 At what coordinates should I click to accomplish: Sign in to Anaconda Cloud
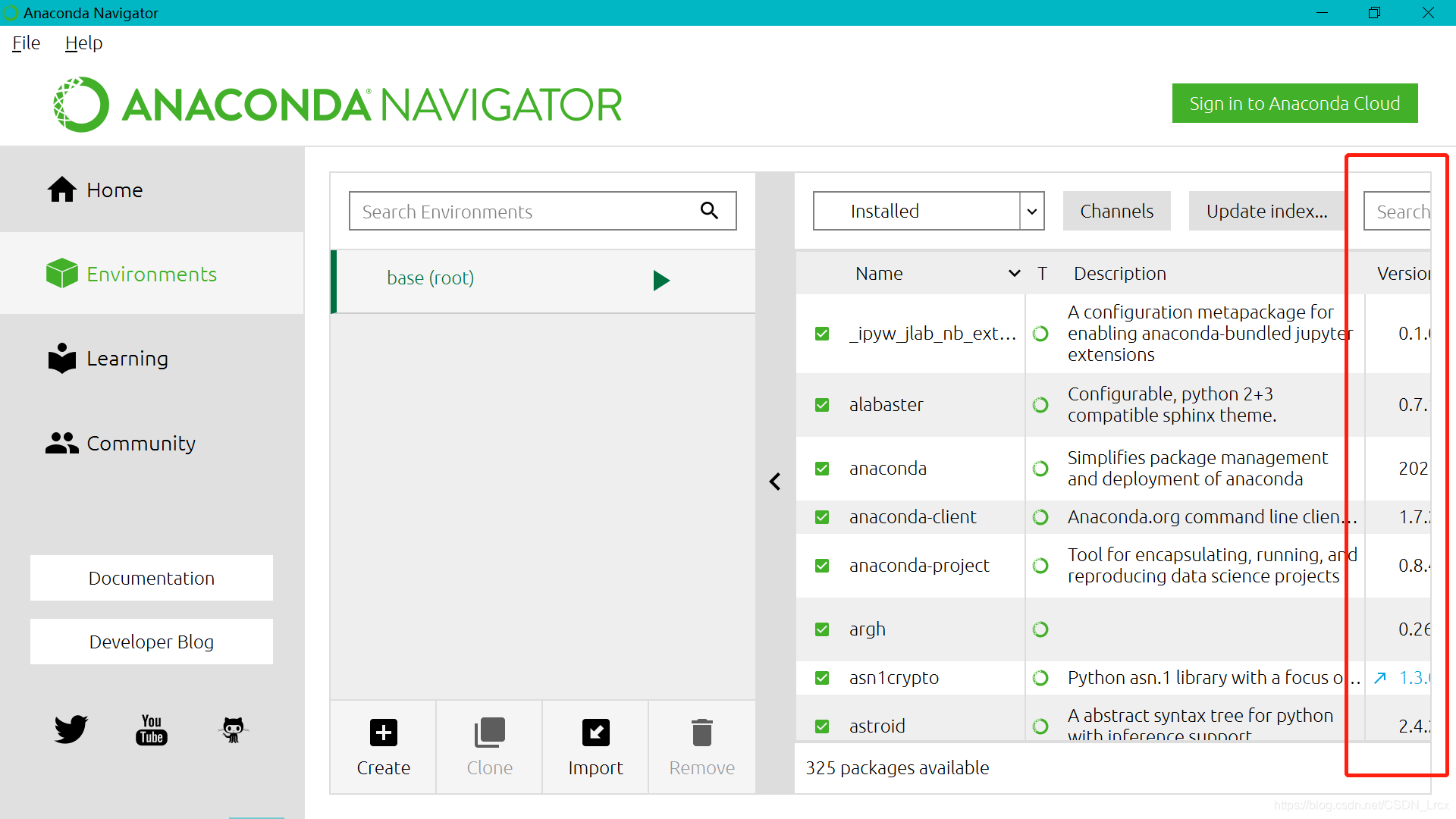tap(1294, 103)
